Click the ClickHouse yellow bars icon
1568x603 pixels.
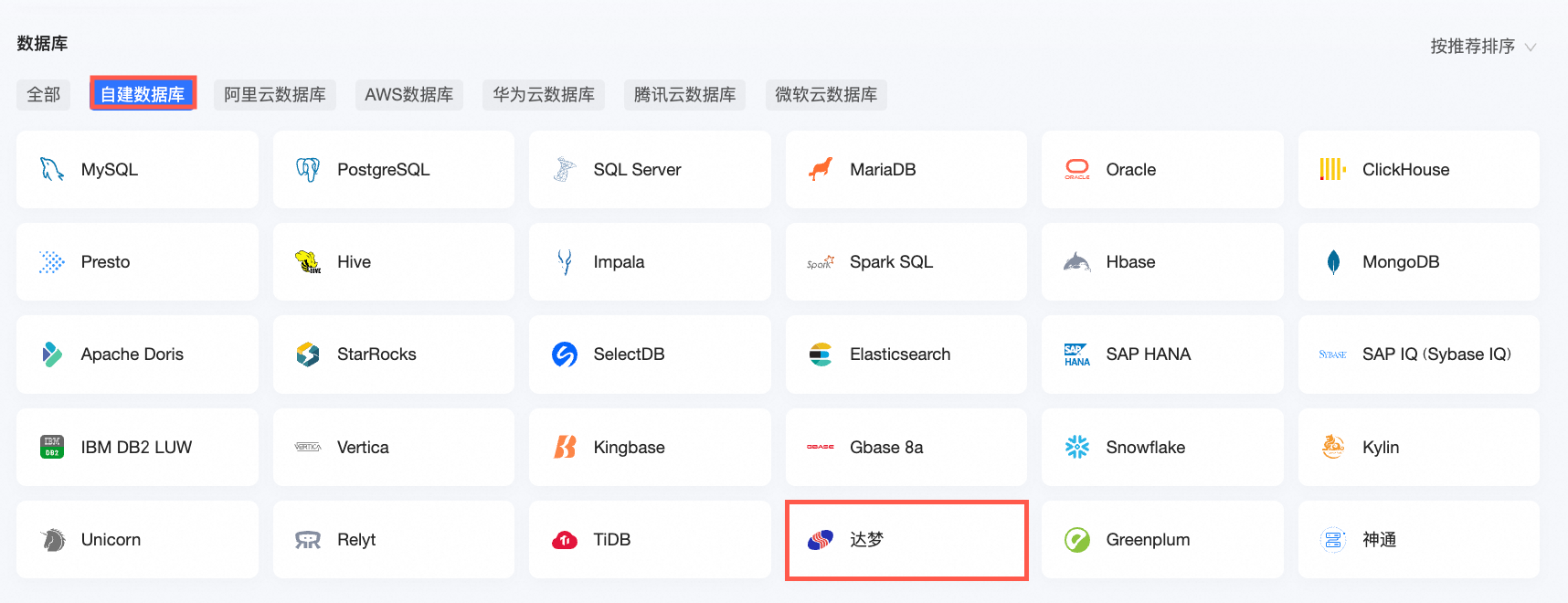[1333, 170]
